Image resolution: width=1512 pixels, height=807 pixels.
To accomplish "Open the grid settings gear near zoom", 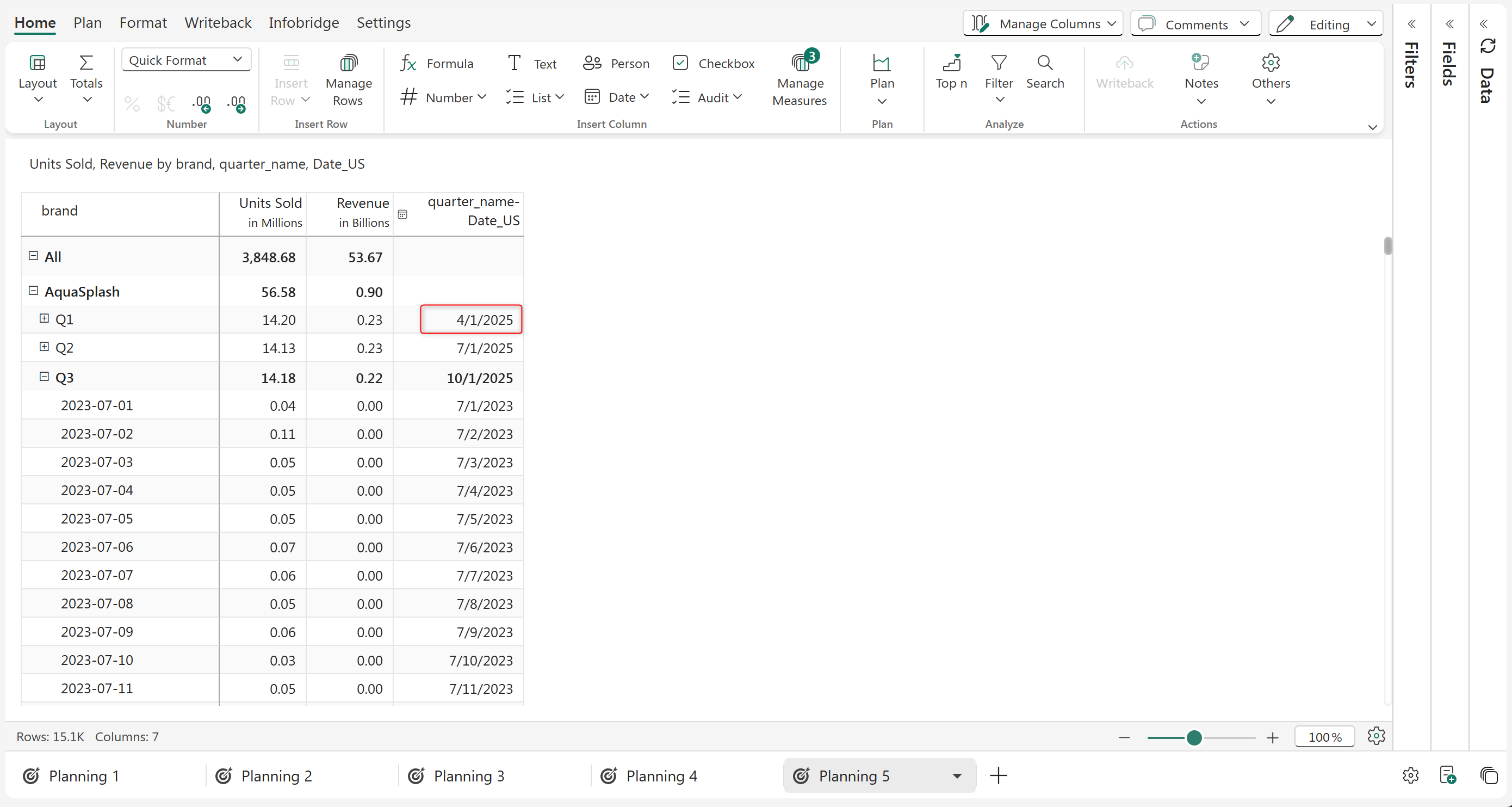I will (1375, 736).
